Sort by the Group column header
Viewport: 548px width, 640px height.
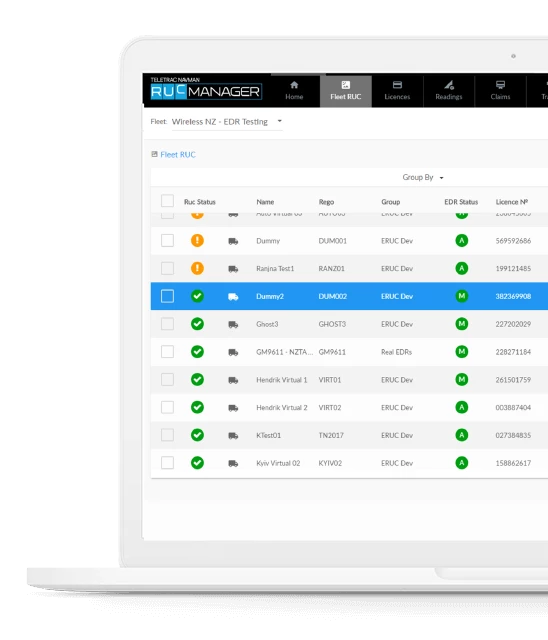click(390, 202)
